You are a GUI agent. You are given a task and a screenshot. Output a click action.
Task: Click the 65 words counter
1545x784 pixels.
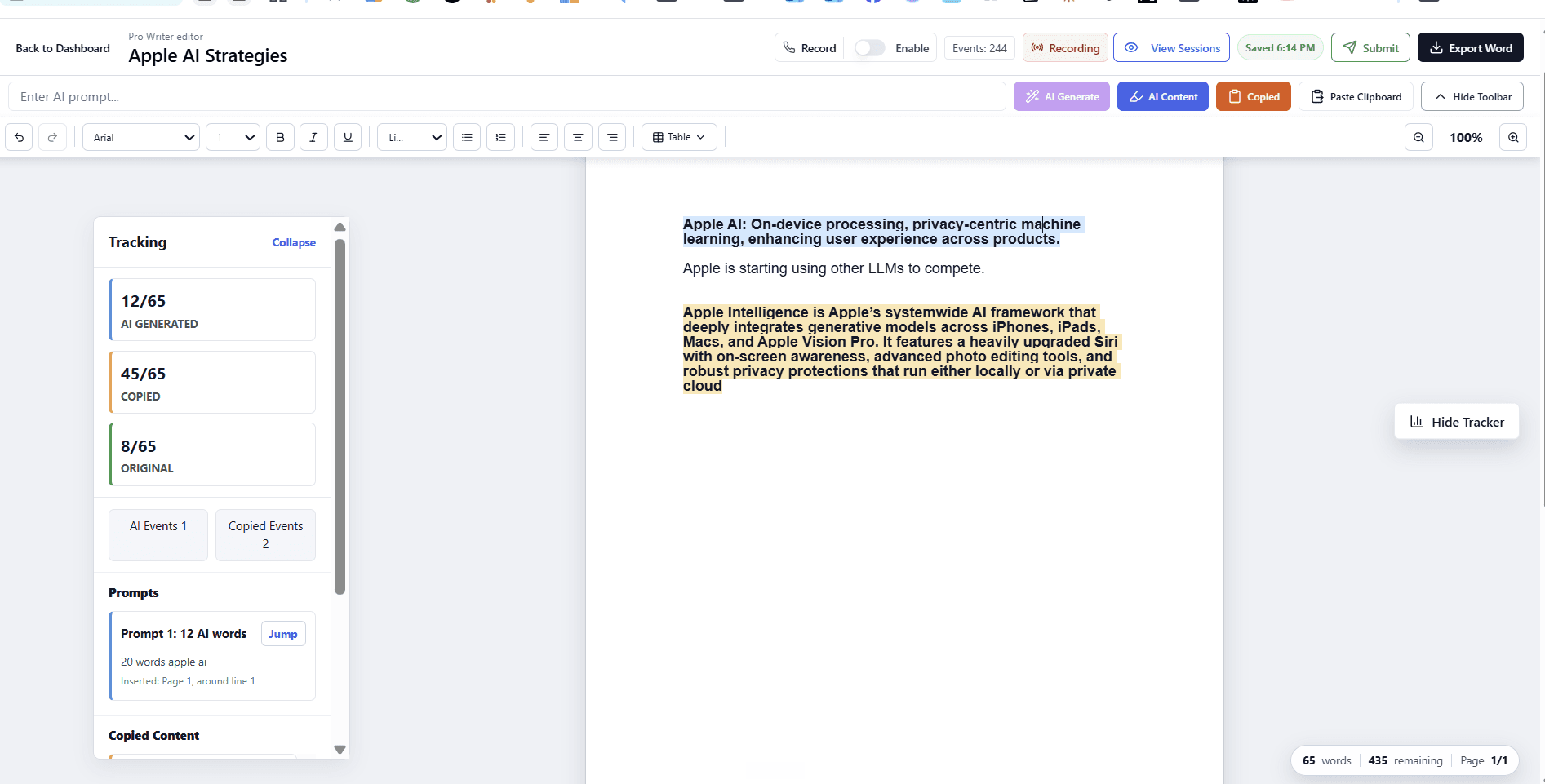(x=1326, y=760)
